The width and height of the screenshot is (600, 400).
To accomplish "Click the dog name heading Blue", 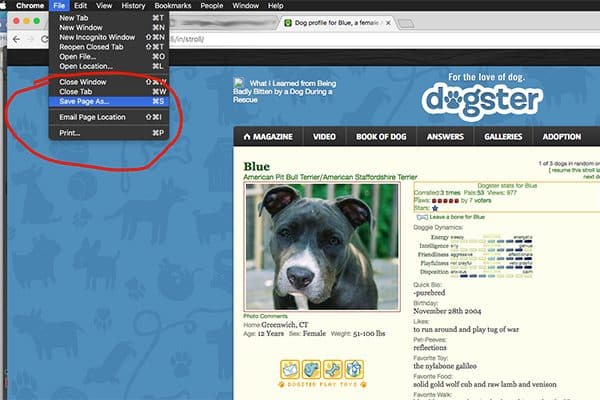I will [x=257, y=167].
